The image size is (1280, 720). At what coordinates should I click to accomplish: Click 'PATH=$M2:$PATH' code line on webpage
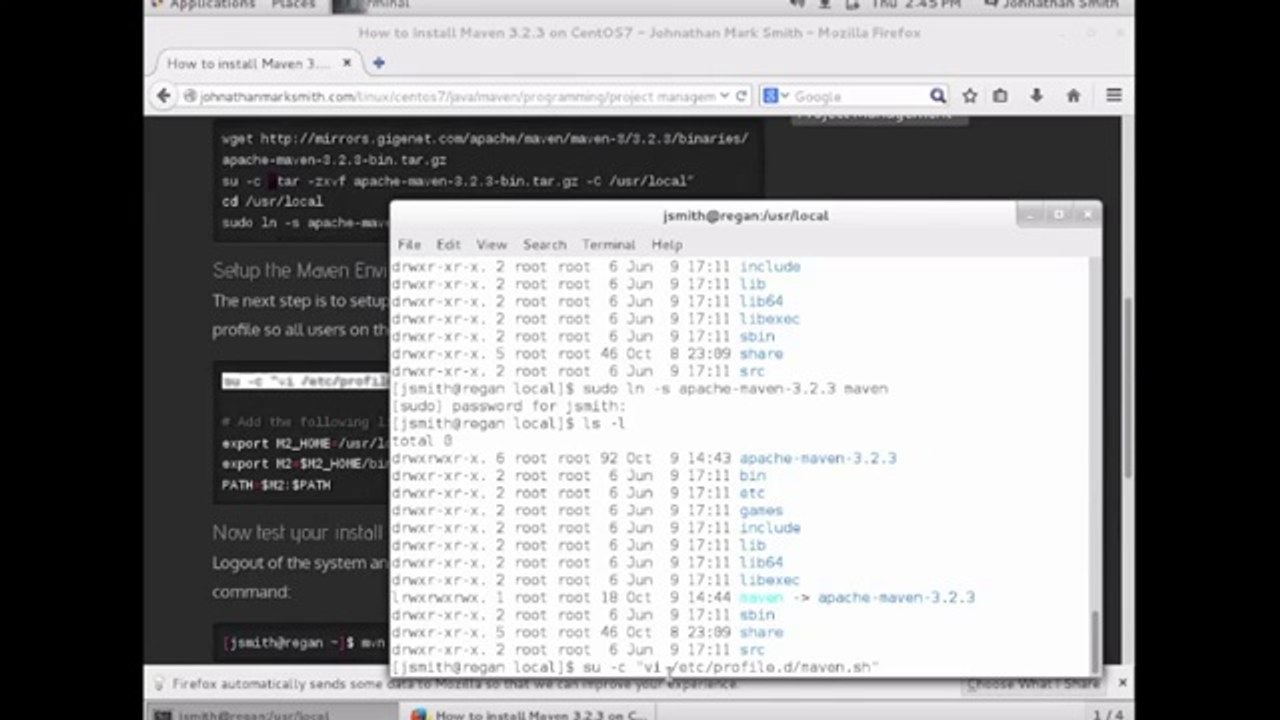pos(276,485)
